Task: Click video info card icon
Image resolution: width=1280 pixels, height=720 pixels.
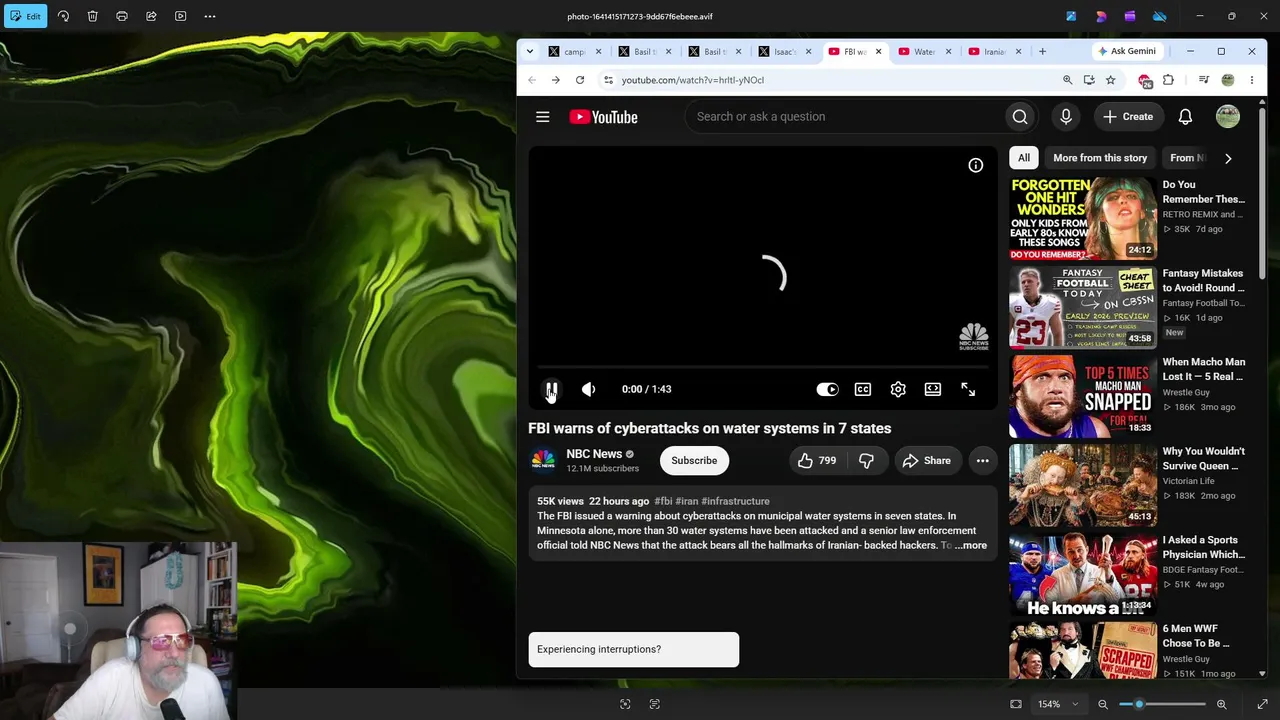Action: pos(976,165)
